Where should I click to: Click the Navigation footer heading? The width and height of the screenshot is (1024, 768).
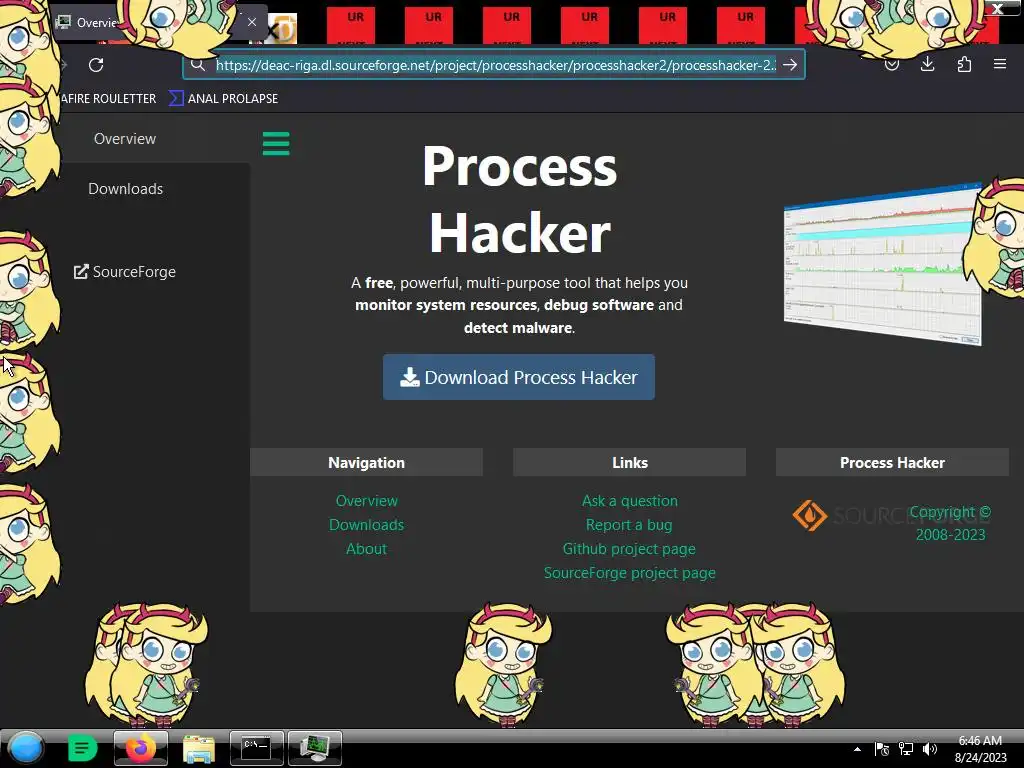point(366,462)
